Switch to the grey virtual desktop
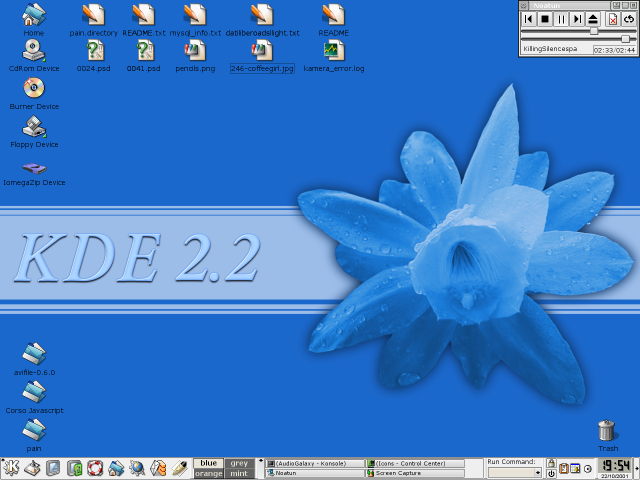The height and width of the screenshot is (480, 640). (239, 463)
